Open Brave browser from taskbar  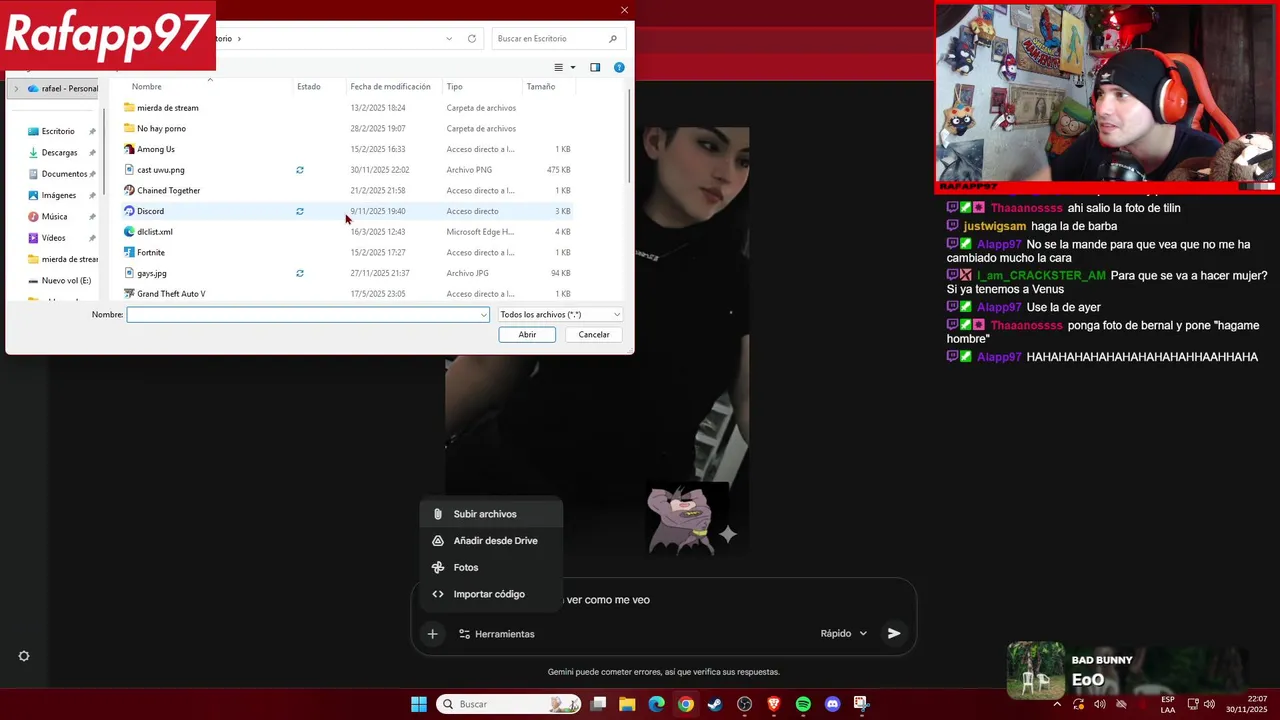coord(773,704)
